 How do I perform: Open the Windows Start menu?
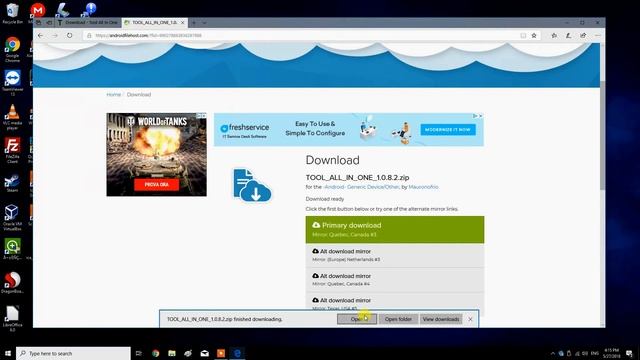coord(8,353)
